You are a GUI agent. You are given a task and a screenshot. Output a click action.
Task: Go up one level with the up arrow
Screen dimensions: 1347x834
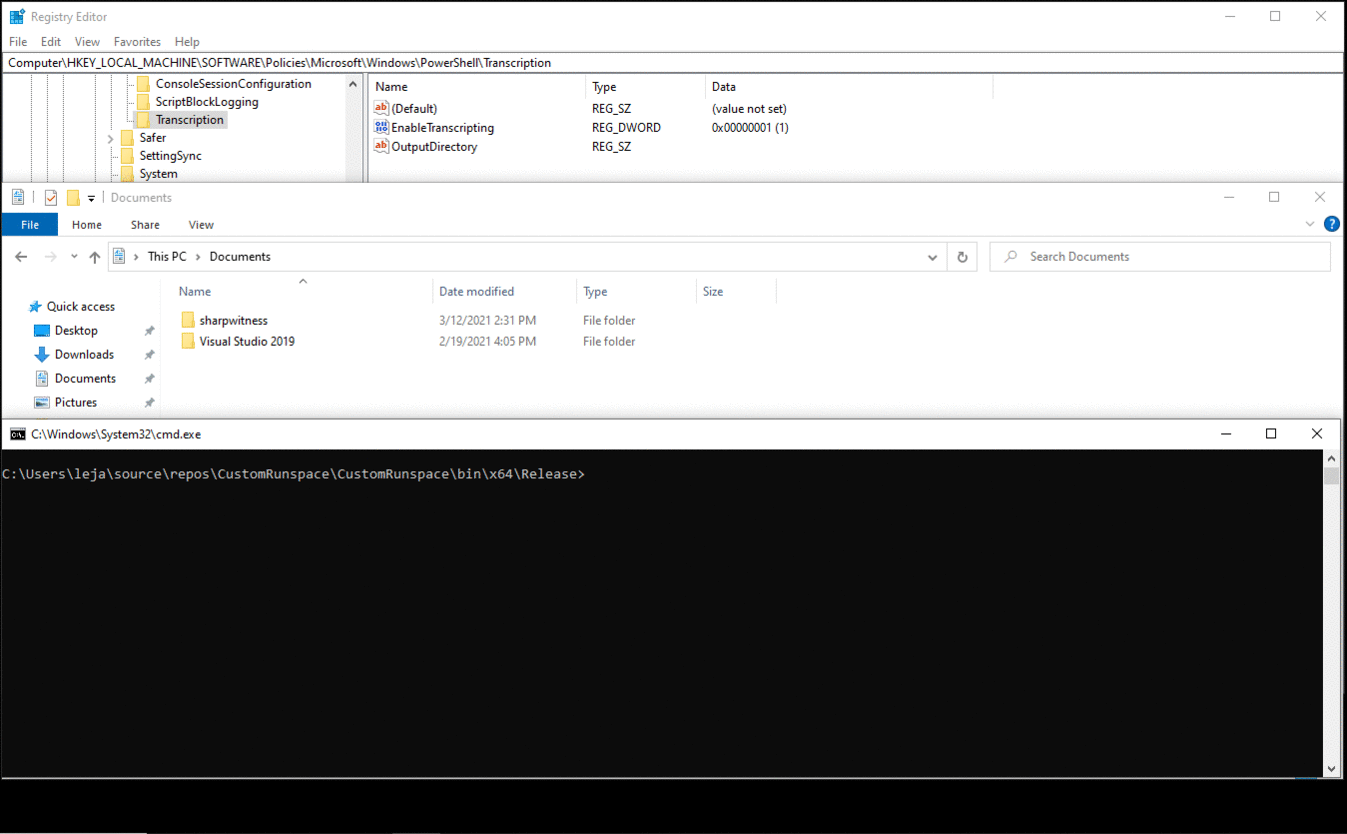[95, 257]
